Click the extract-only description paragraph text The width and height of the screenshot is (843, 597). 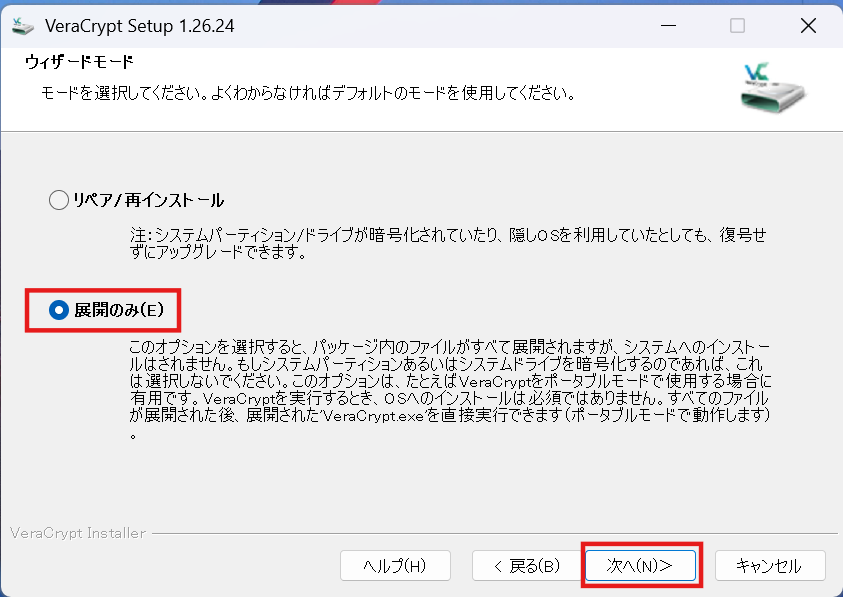[451, 389]
